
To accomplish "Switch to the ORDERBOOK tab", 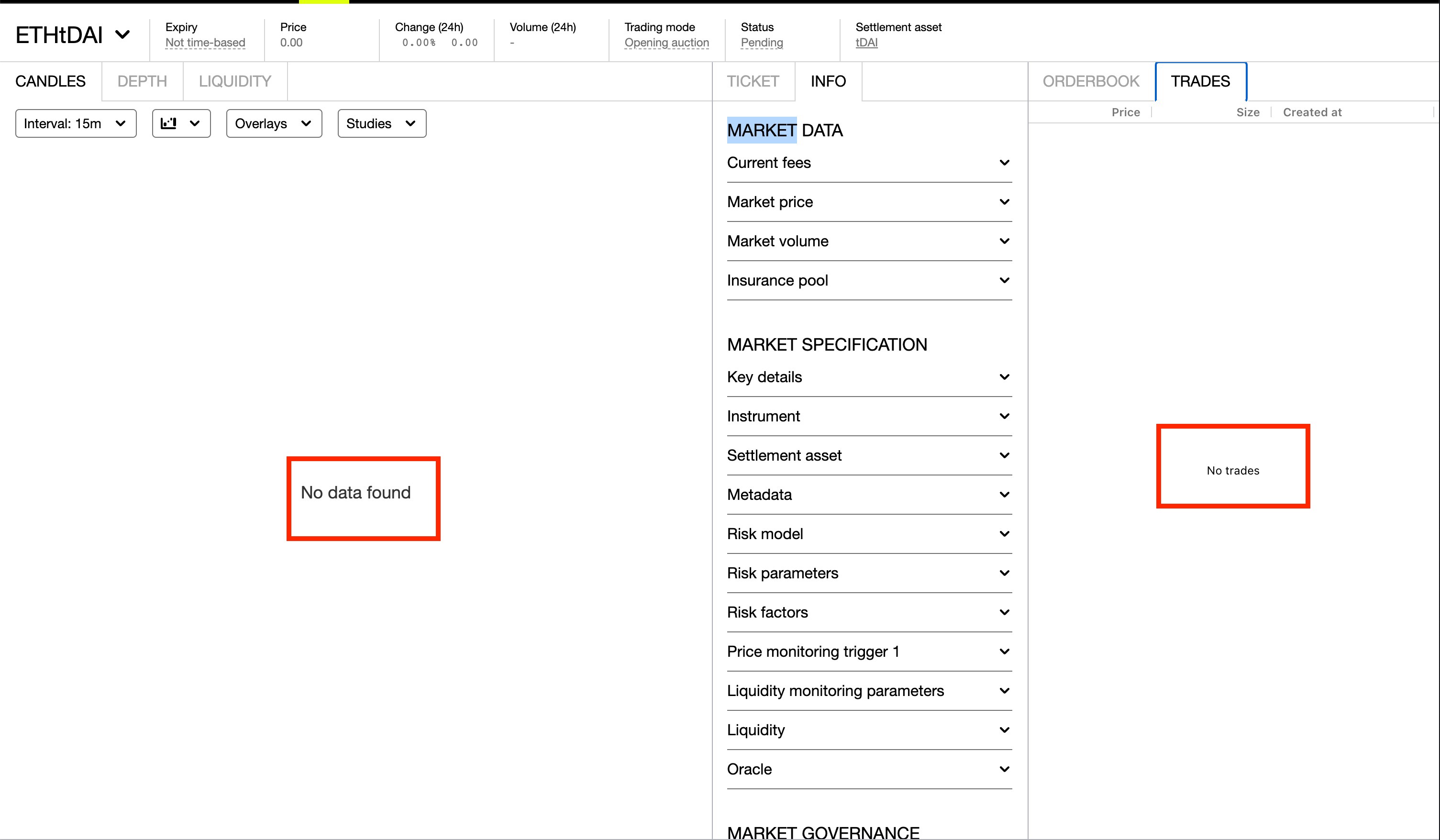I will 1090,80.
